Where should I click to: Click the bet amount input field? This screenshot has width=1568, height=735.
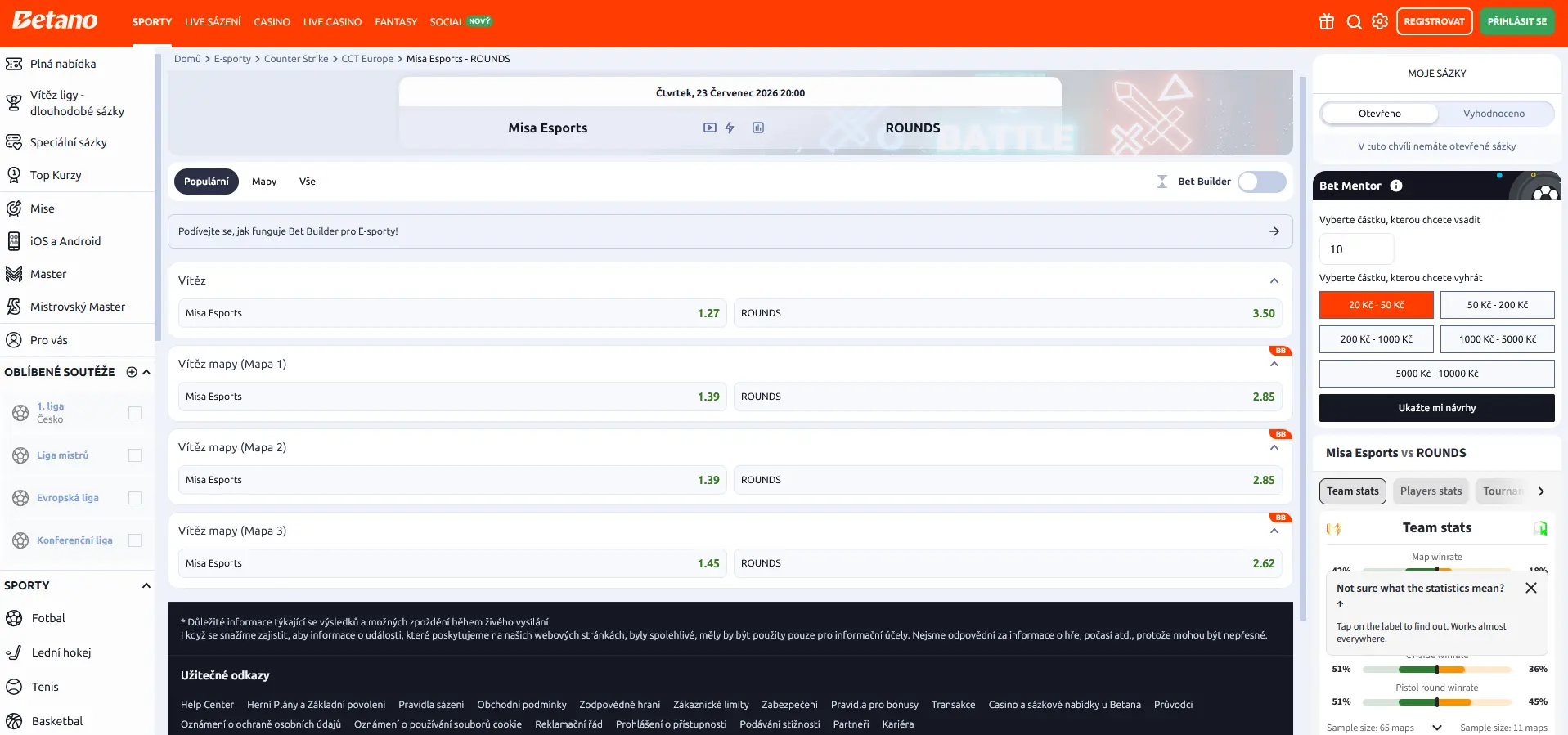1356,249
